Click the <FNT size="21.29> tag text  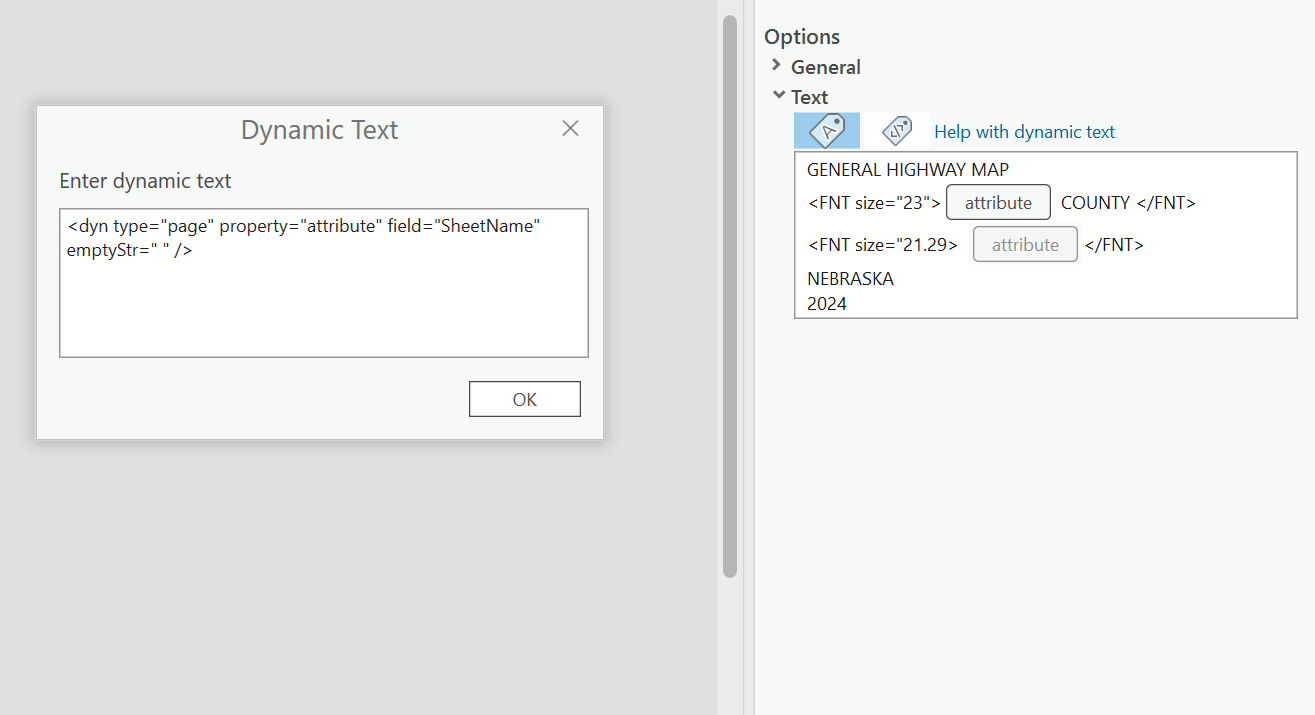point(883,245)
